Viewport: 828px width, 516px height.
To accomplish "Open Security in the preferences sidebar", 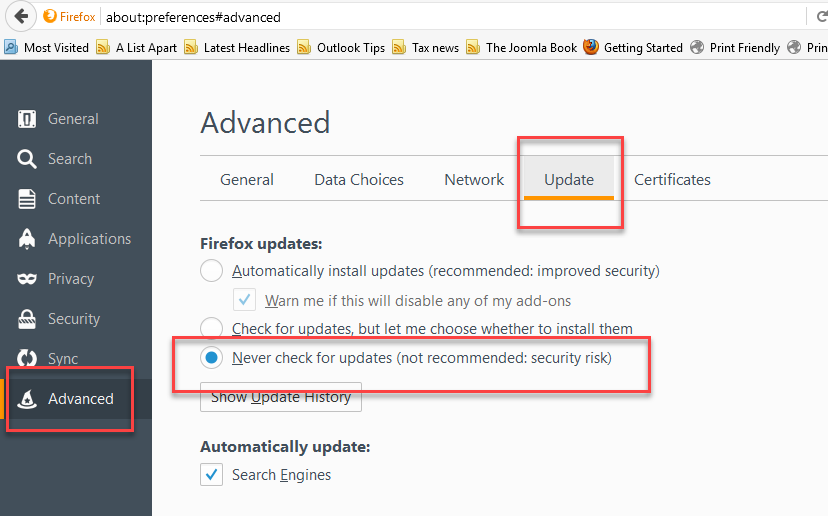I will 74,319.
